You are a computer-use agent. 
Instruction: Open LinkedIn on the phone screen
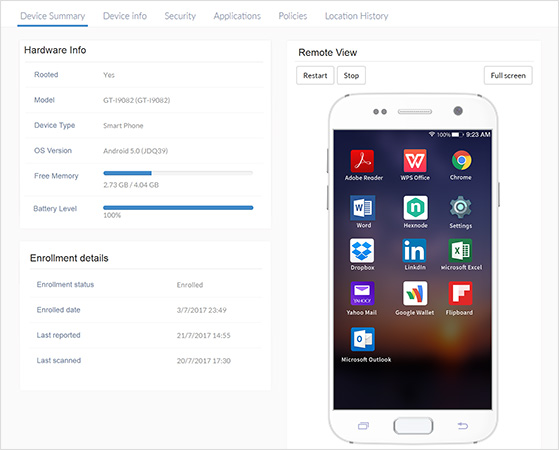(x=415, y=250)
